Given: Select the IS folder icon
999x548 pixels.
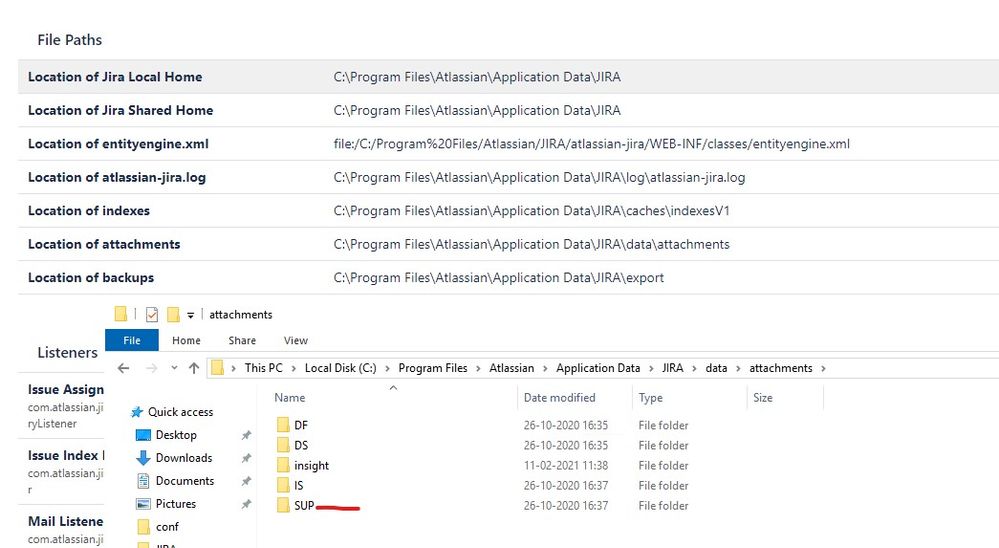Looking at the screenshot, I should [283, 485].
